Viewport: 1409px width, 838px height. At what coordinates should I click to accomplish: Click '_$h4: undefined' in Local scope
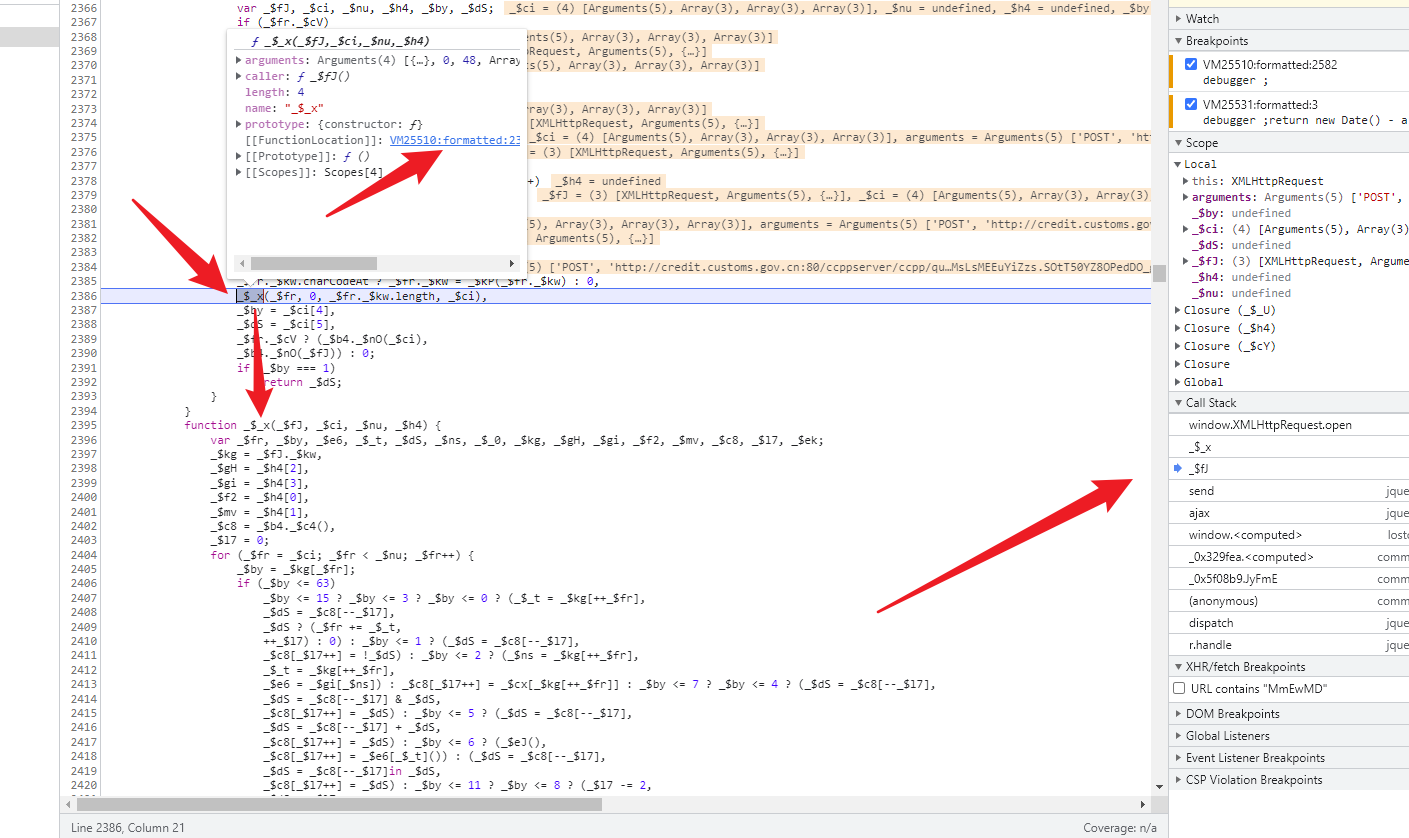(1240, 278)
